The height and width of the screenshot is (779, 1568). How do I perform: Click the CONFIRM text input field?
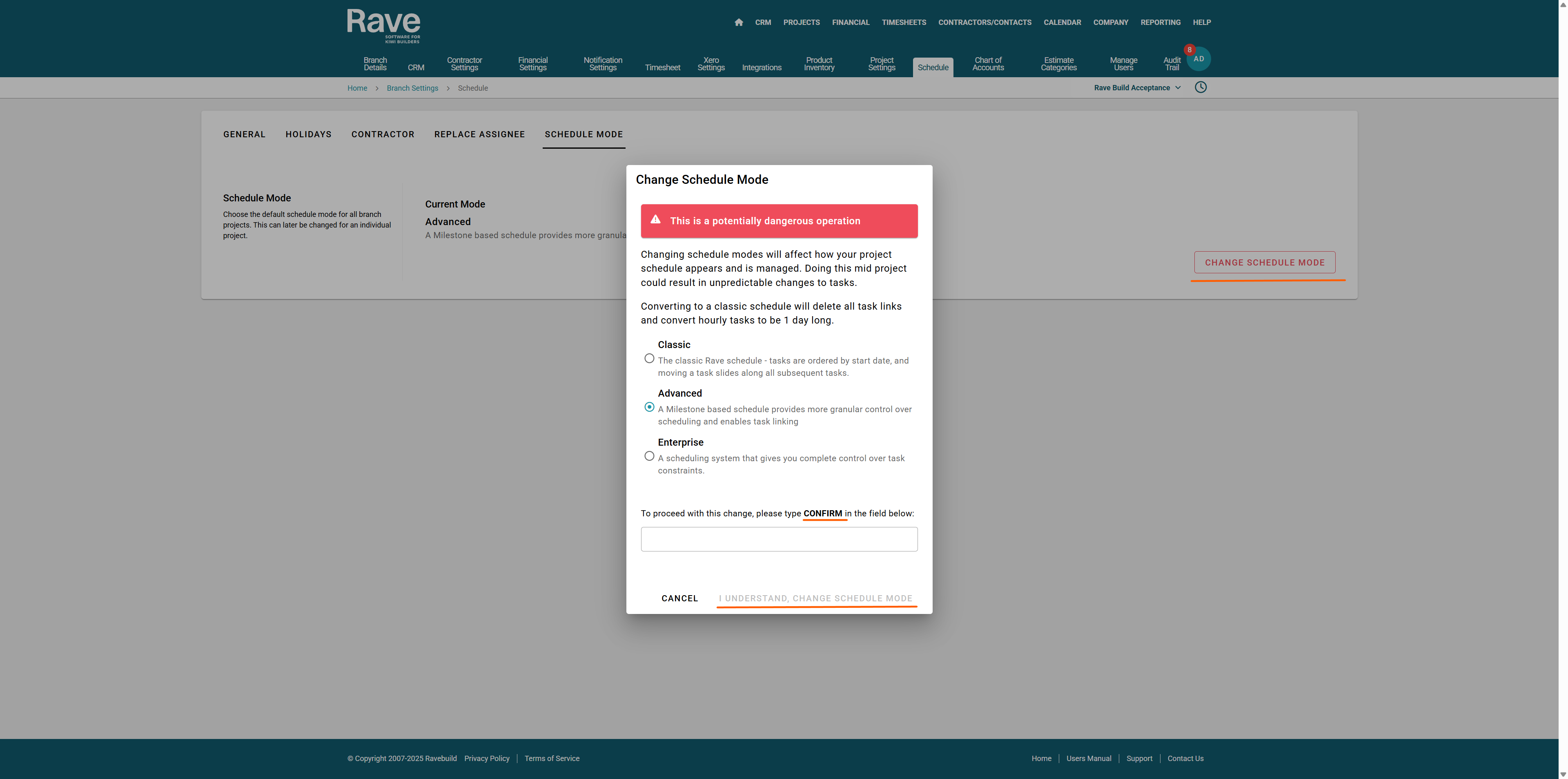tap(779, 540)
